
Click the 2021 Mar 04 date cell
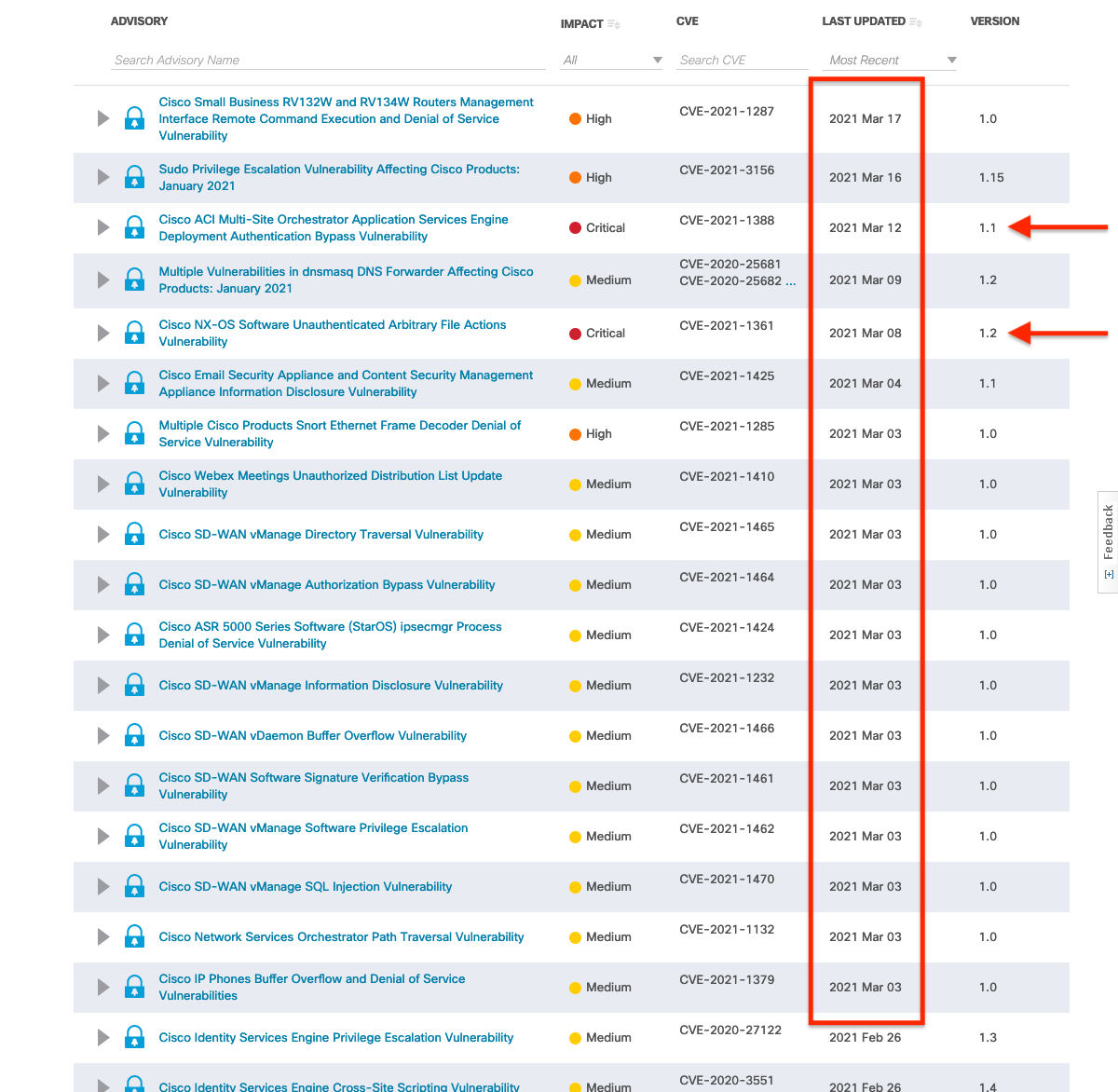tap(866, 383)
